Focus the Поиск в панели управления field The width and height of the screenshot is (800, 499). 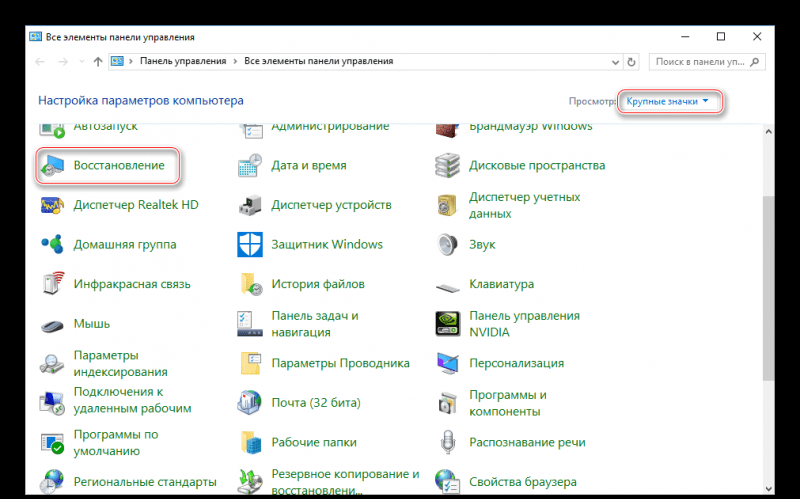(x=707, y=62)
